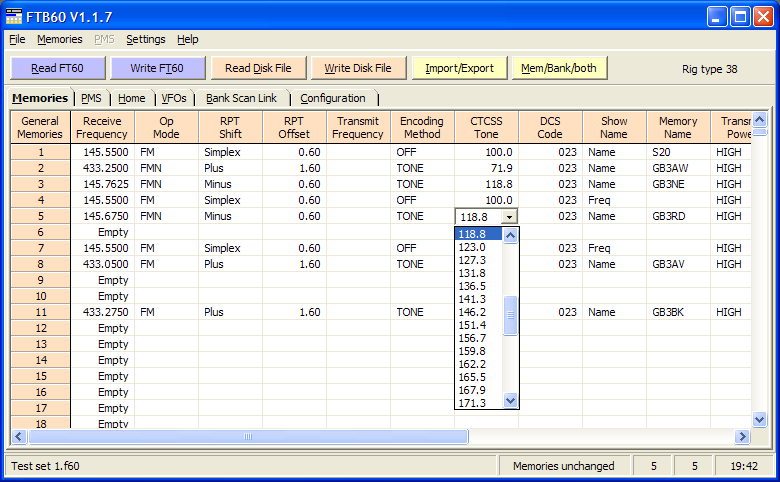Choose 162.2 in the CTCSS tone list
Screen dimensions: 780x482
coord(479,364)
